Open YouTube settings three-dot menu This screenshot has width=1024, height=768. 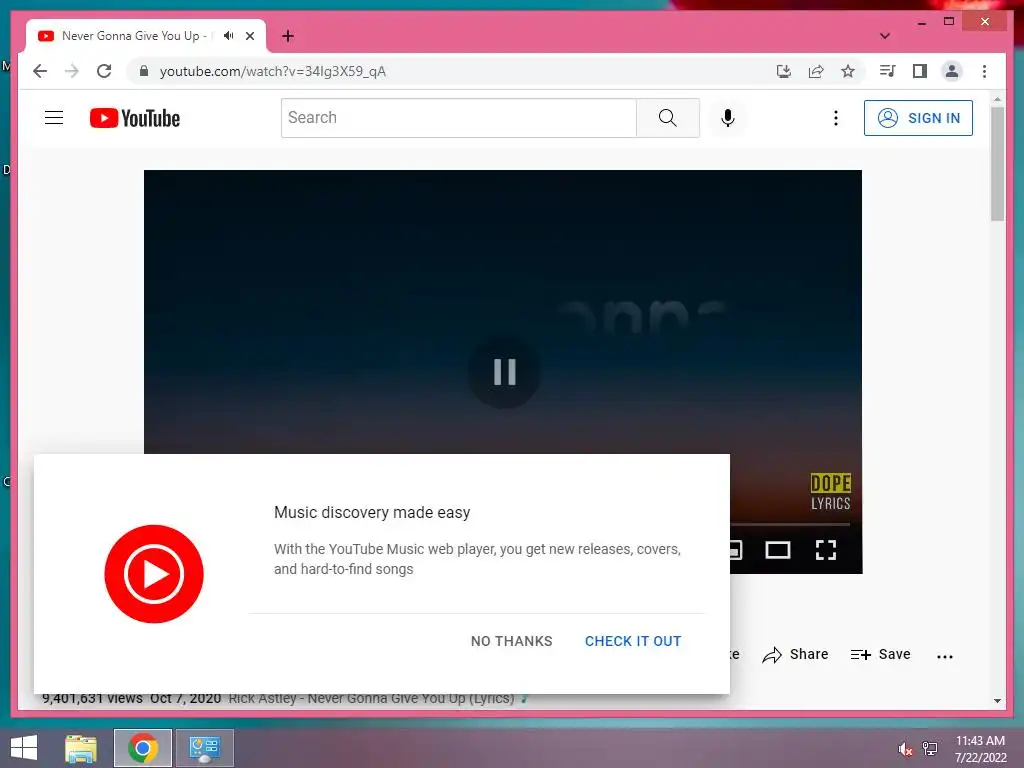click(x=835, y=118)
